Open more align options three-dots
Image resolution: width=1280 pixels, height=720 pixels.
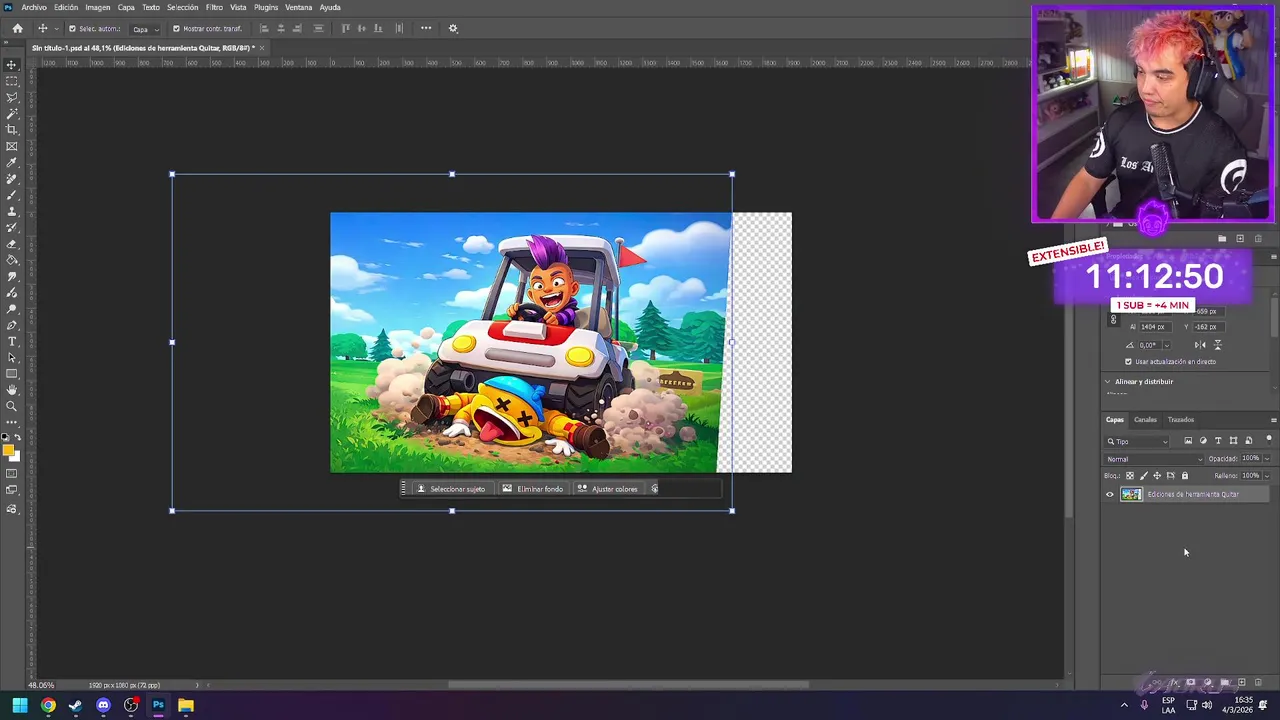[426, 28]
